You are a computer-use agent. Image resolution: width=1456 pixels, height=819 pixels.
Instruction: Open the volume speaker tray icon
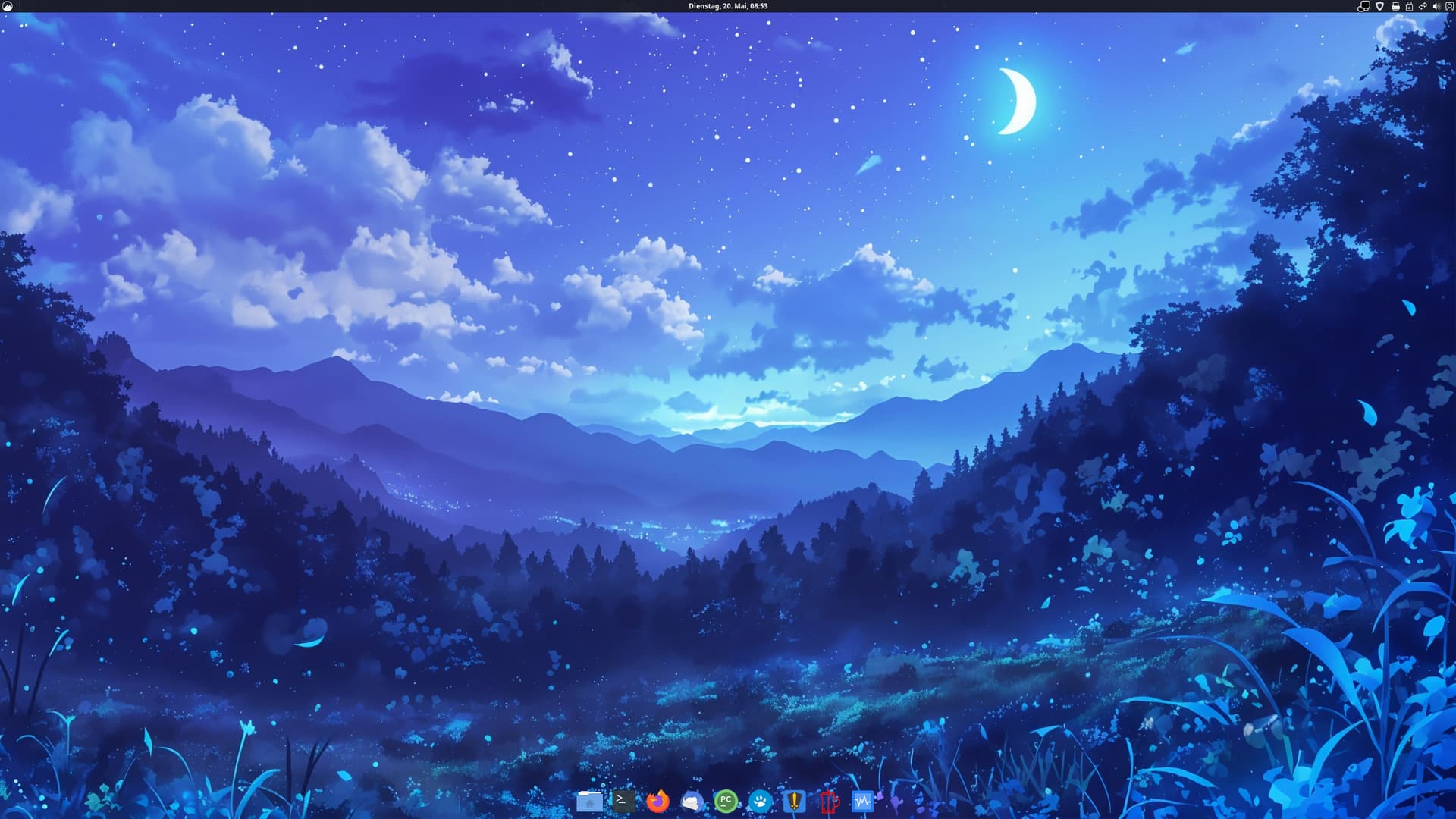(x=1437, y=6)
